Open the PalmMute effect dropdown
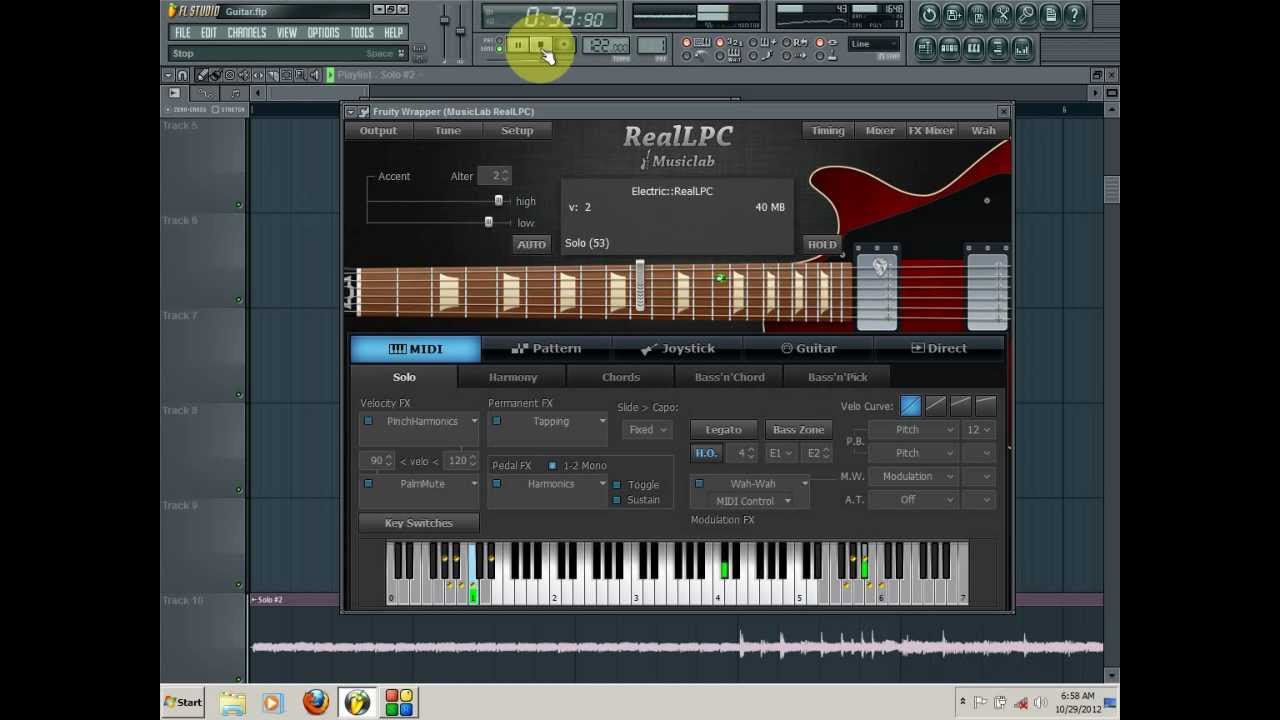The width and height of the screenshot is (1280, 720). point(474,483)
